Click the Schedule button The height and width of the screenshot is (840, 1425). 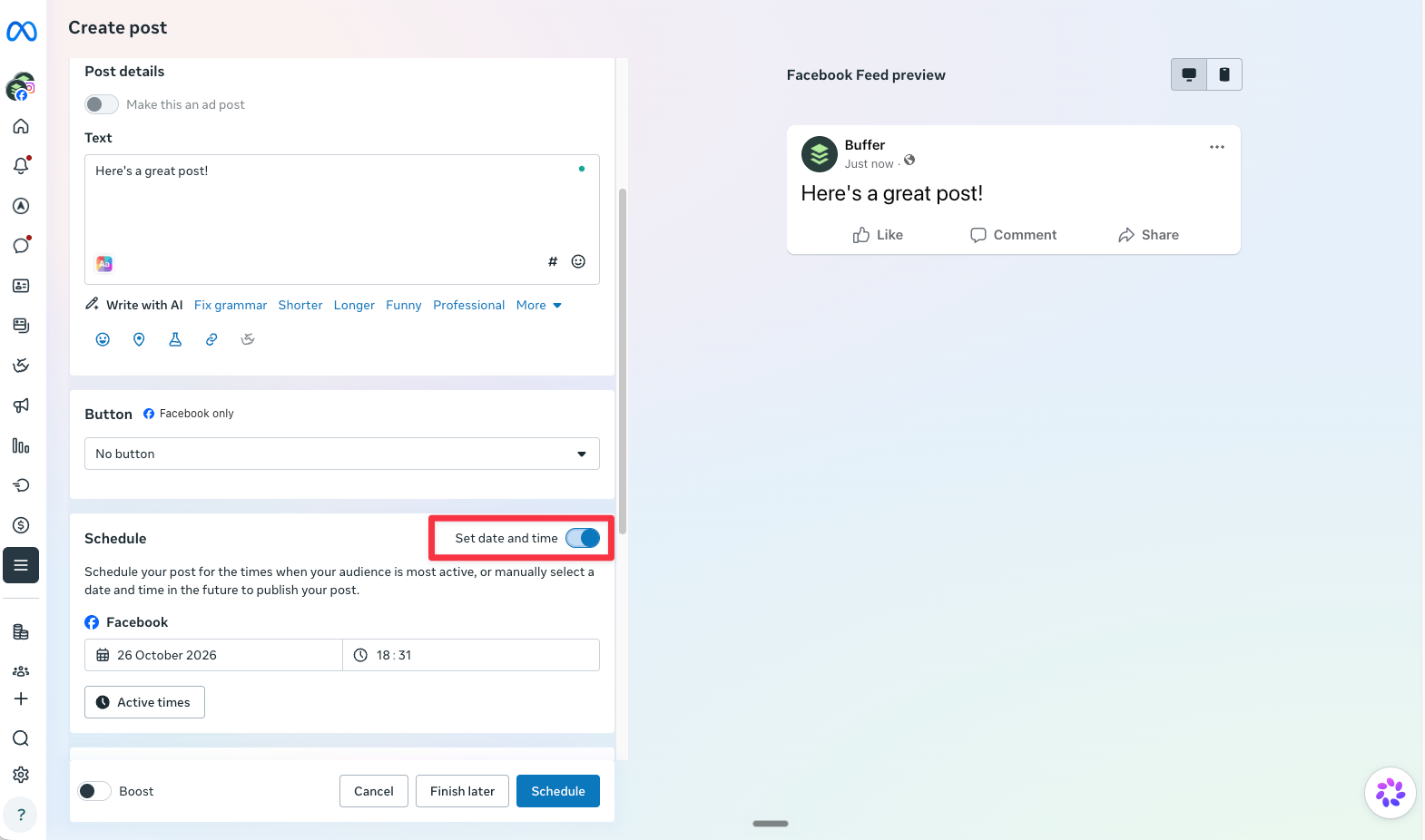[558, 791]
